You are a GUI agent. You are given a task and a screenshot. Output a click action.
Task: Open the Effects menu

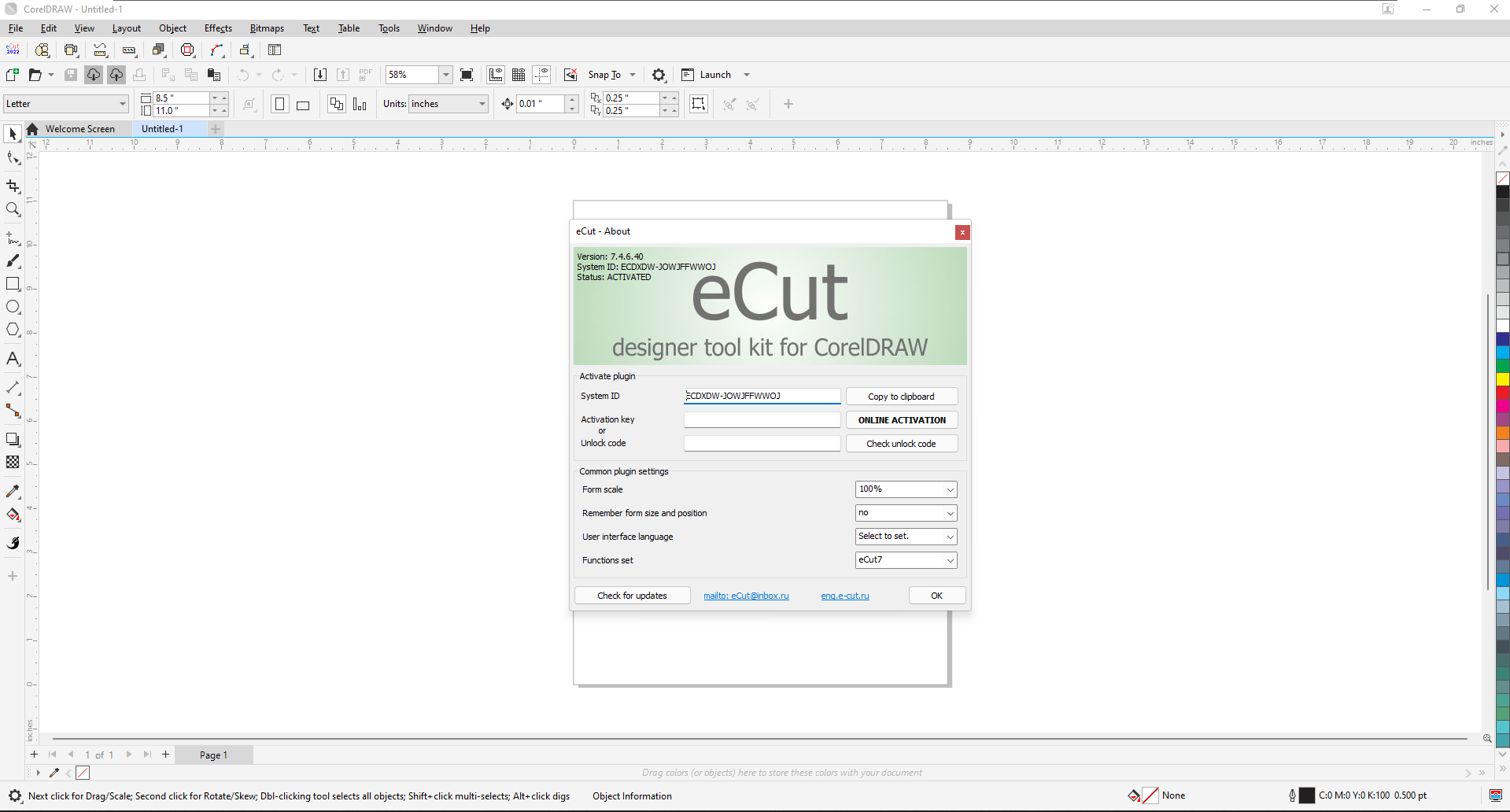coord(218,28)
